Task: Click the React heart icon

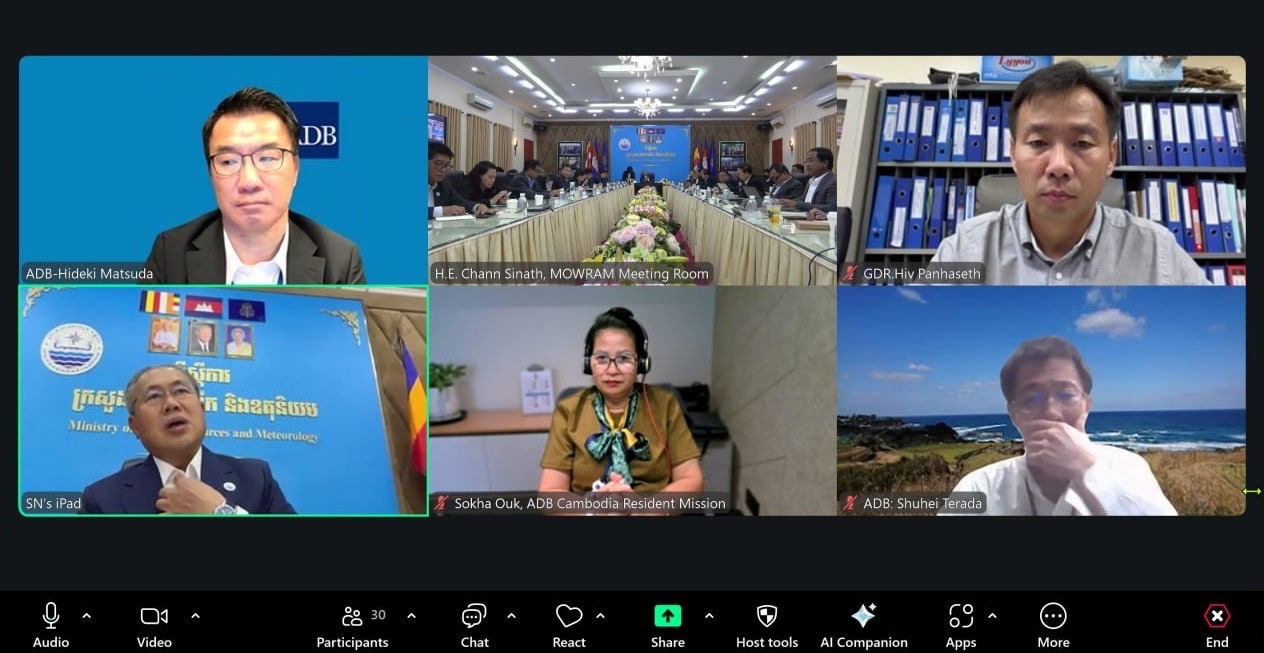Action: click(x=569, y=616)
